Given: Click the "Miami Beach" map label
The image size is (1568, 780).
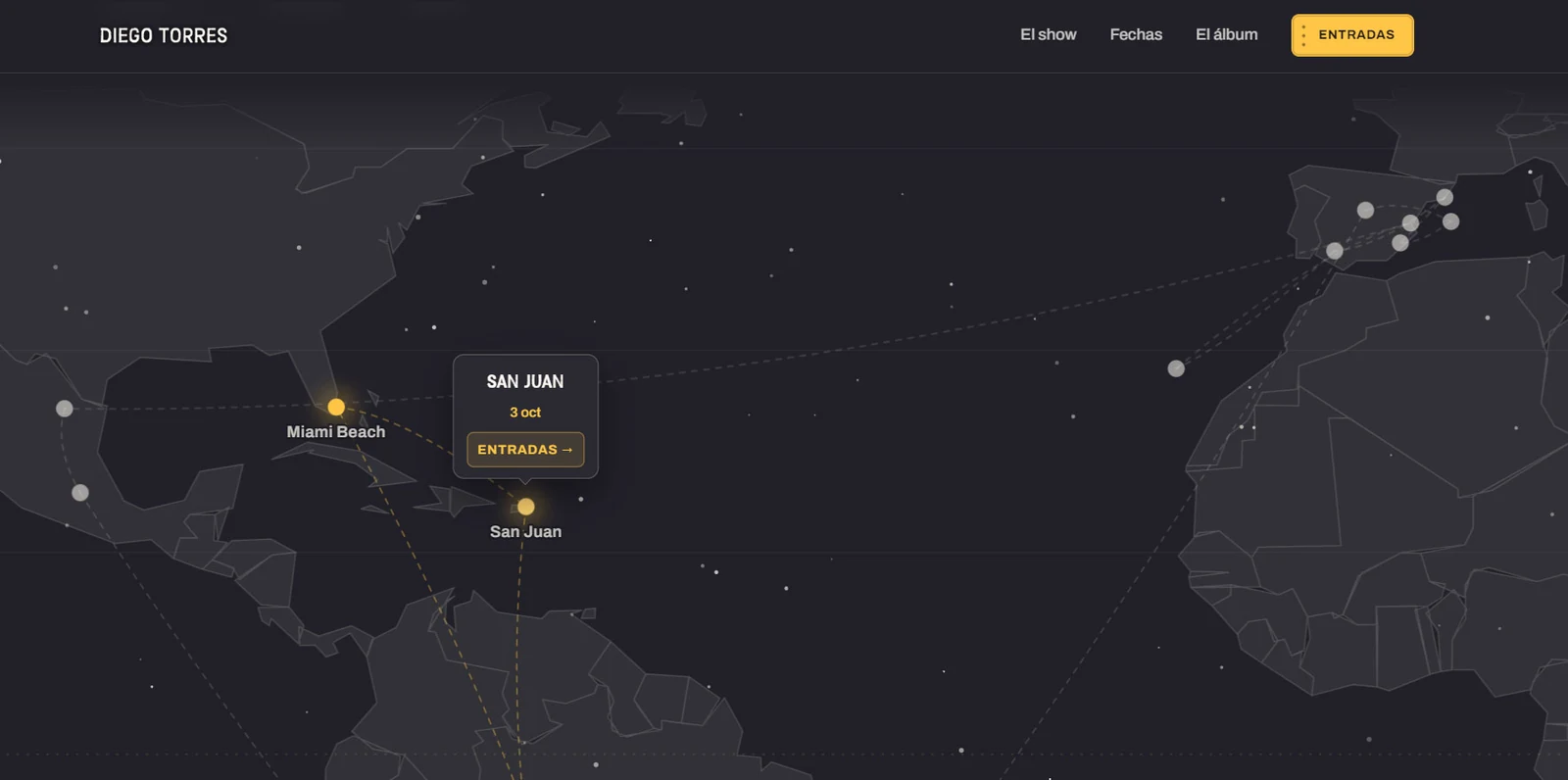Looking at the screenshot, I should click(336, 432).
